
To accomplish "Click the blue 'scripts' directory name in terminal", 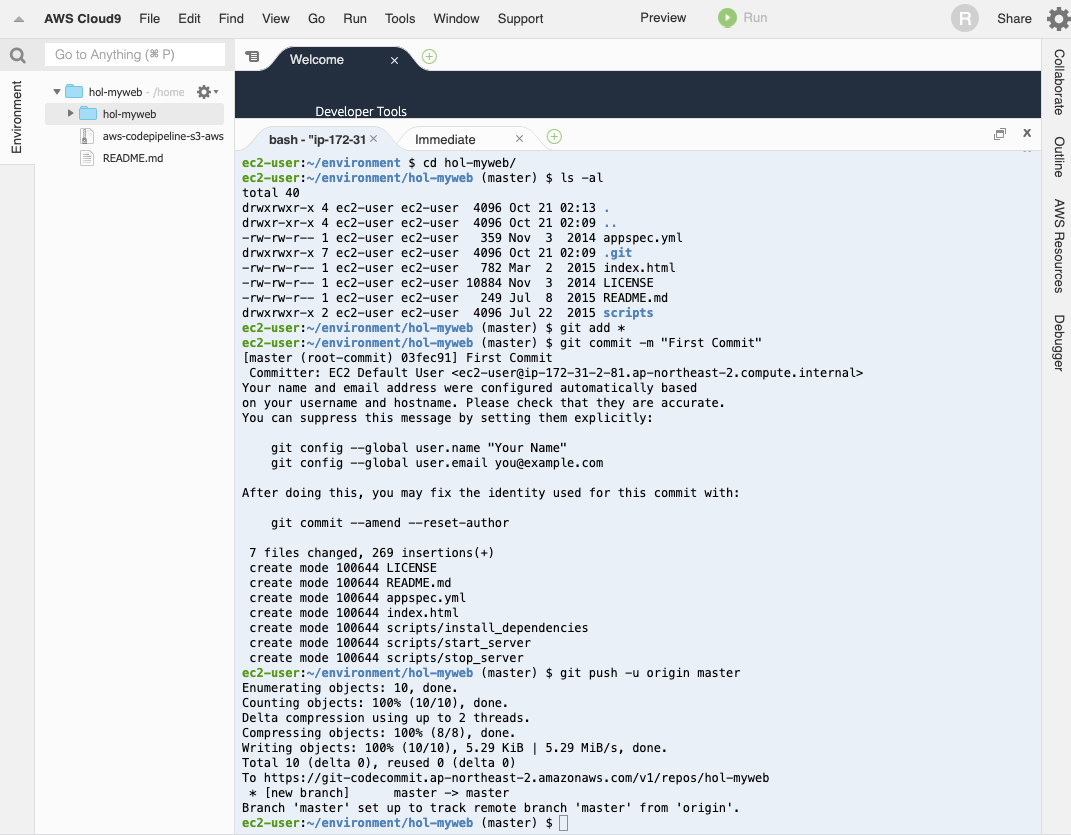I will (628, 313).
